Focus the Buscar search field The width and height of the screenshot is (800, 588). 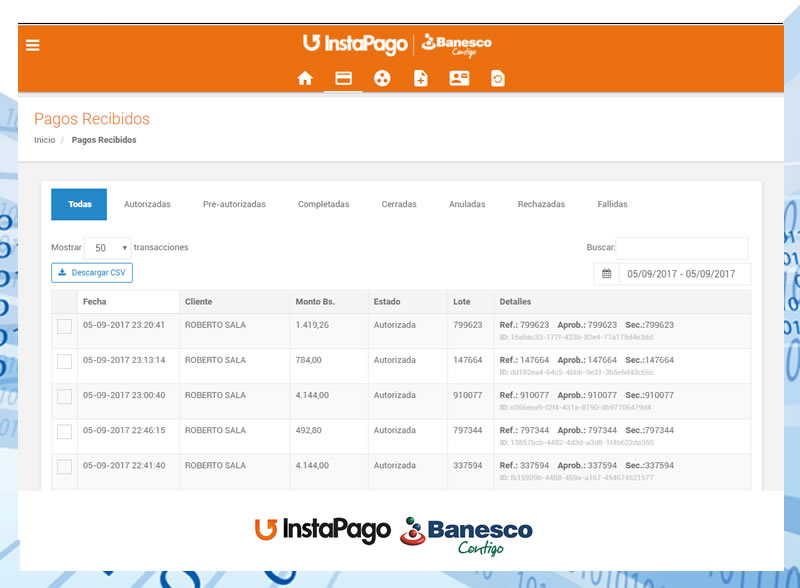pos(682,248)
